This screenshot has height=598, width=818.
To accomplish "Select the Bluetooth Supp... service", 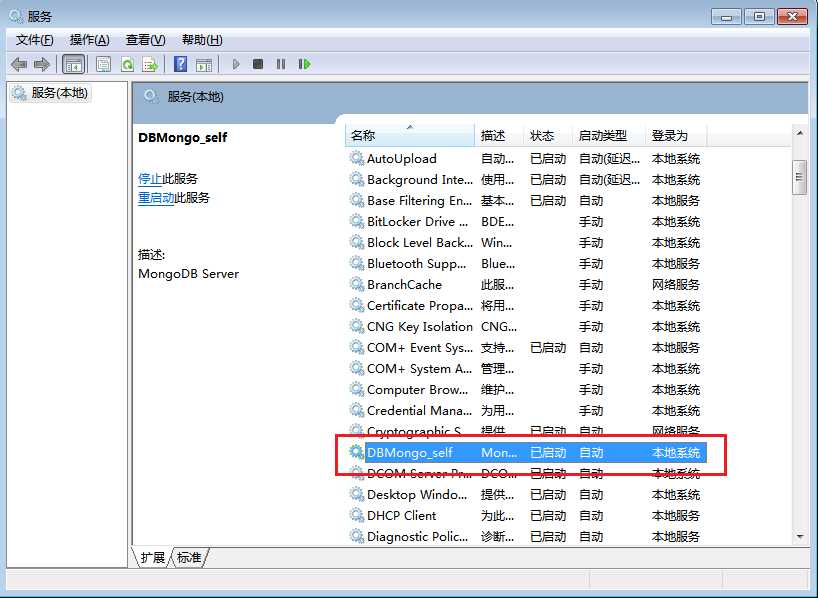I will pos(526,264).
